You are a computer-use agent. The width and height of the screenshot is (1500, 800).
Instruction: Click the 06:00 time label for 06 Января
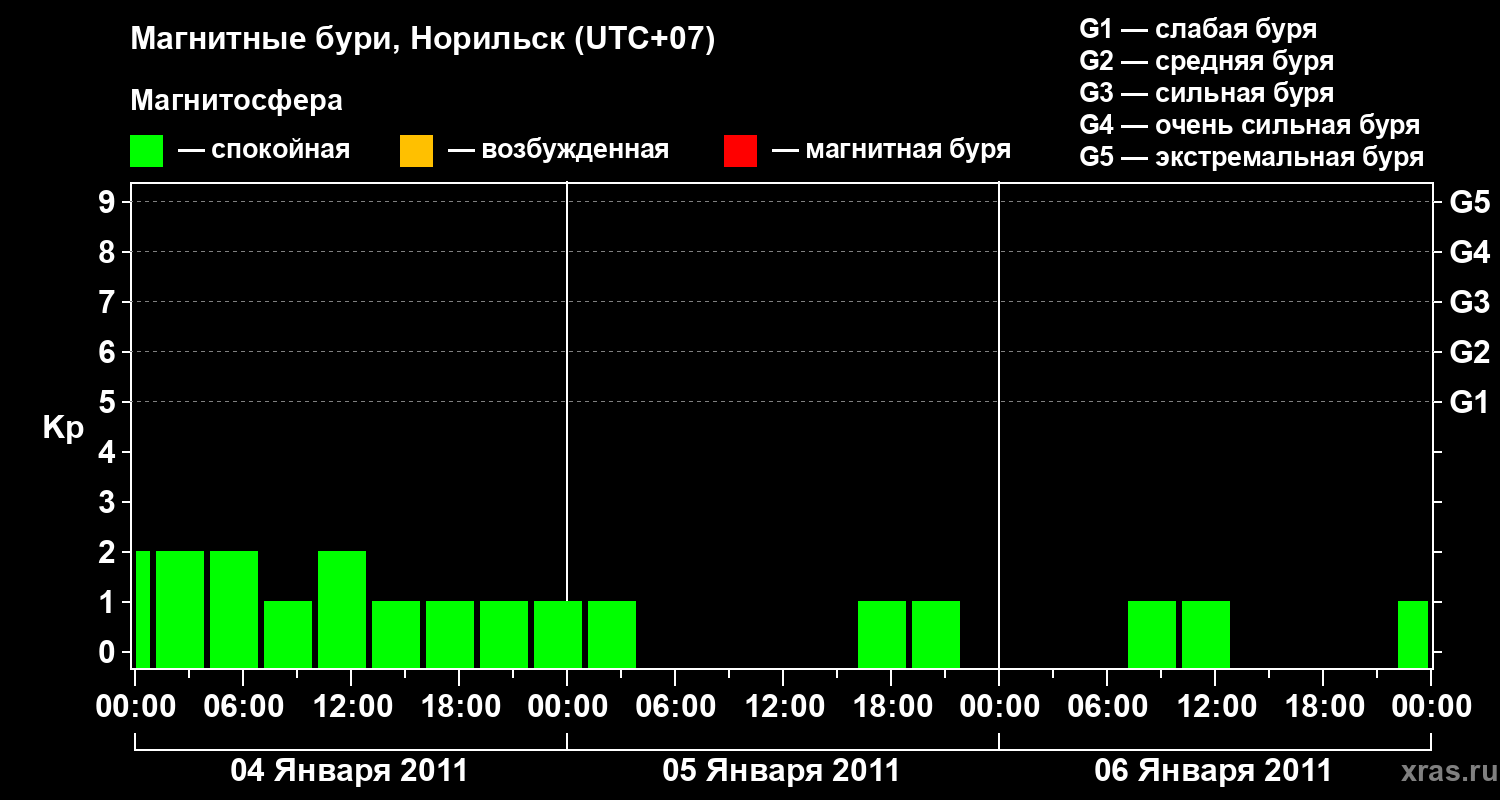pos(1107,707)
